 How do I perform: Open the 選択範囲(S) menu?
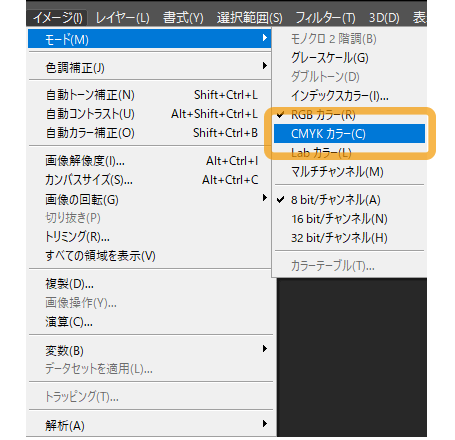249,18
